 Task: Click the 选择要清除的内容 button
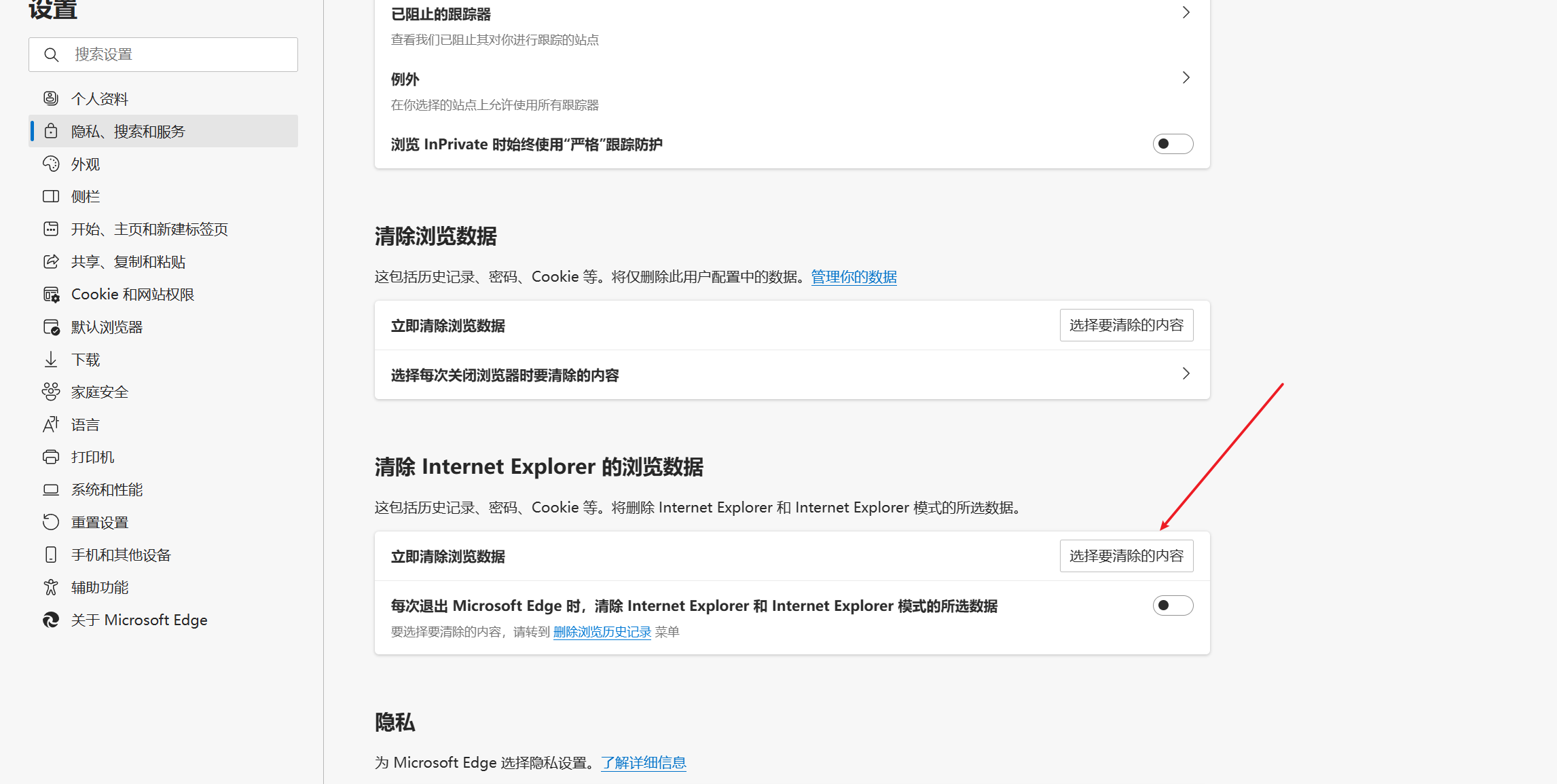pyautogui.click(x=1126, y=555)
